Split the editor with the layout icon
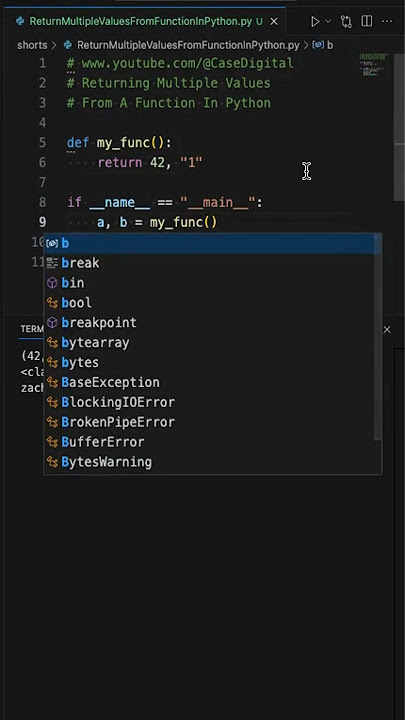This screenshot has height=720, width=405. (x=366, y=21)
